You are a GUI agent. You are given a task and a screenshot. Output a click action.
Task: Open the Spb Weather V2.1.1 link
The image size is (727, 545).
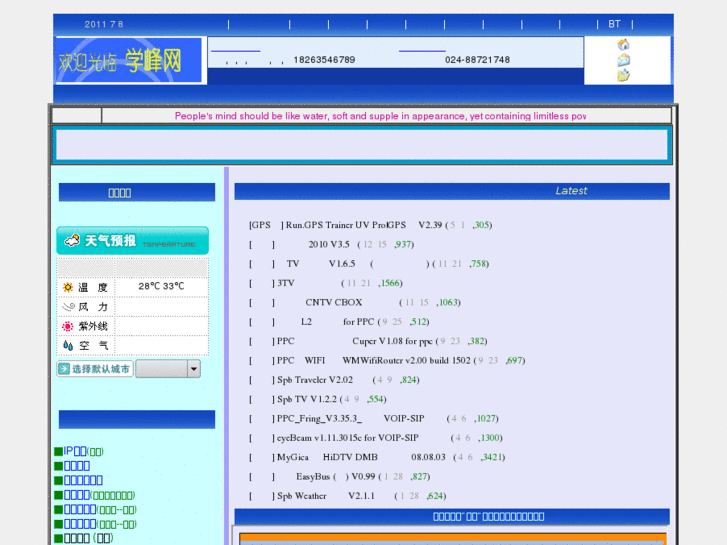point(325,496)
